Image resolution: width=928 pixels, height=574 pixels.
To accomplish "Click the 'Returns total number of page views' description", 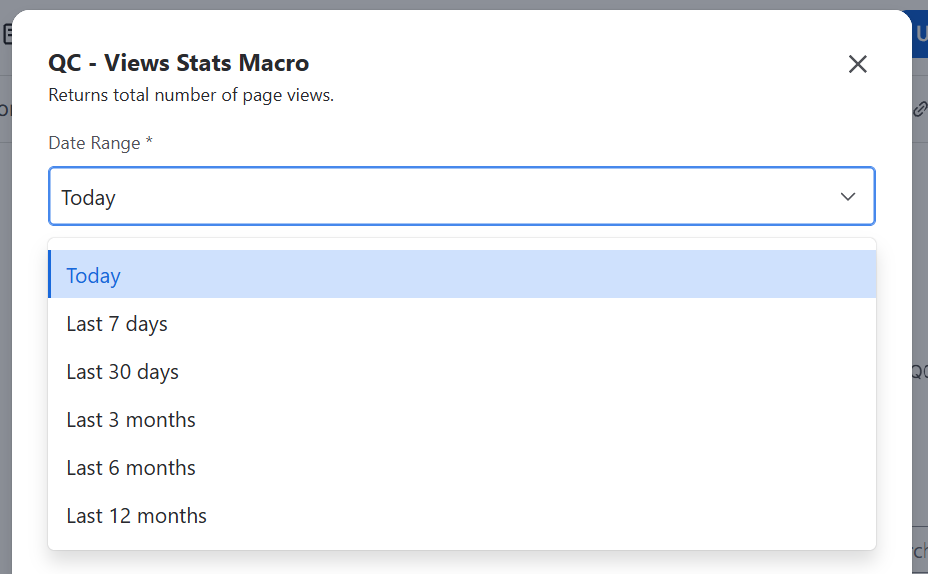I will click(191, 95).
